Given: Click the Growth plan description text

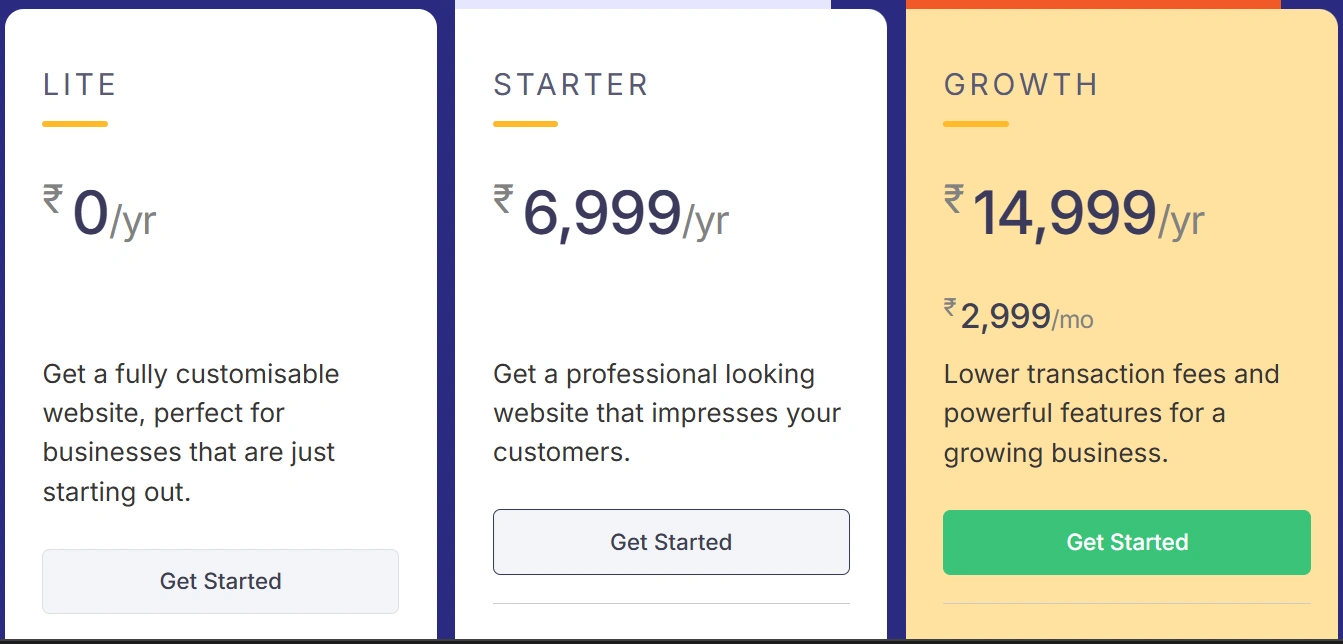Looking at the screenshot, I should 1111,413.
